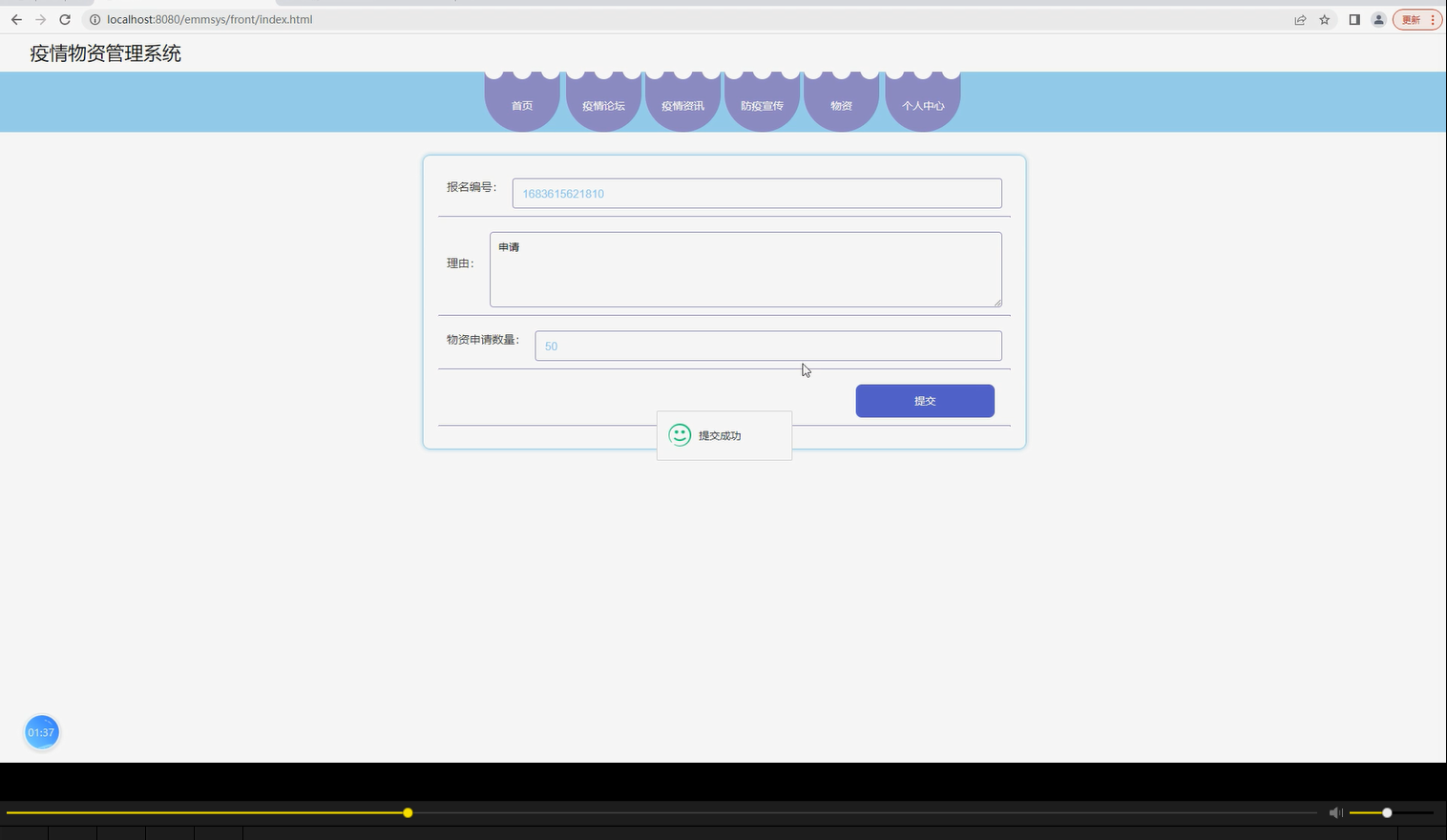The width and height of the screenshot is (1447, 840).
Task: Open the 物资 navigation tab
Action: tap(841, 101)
